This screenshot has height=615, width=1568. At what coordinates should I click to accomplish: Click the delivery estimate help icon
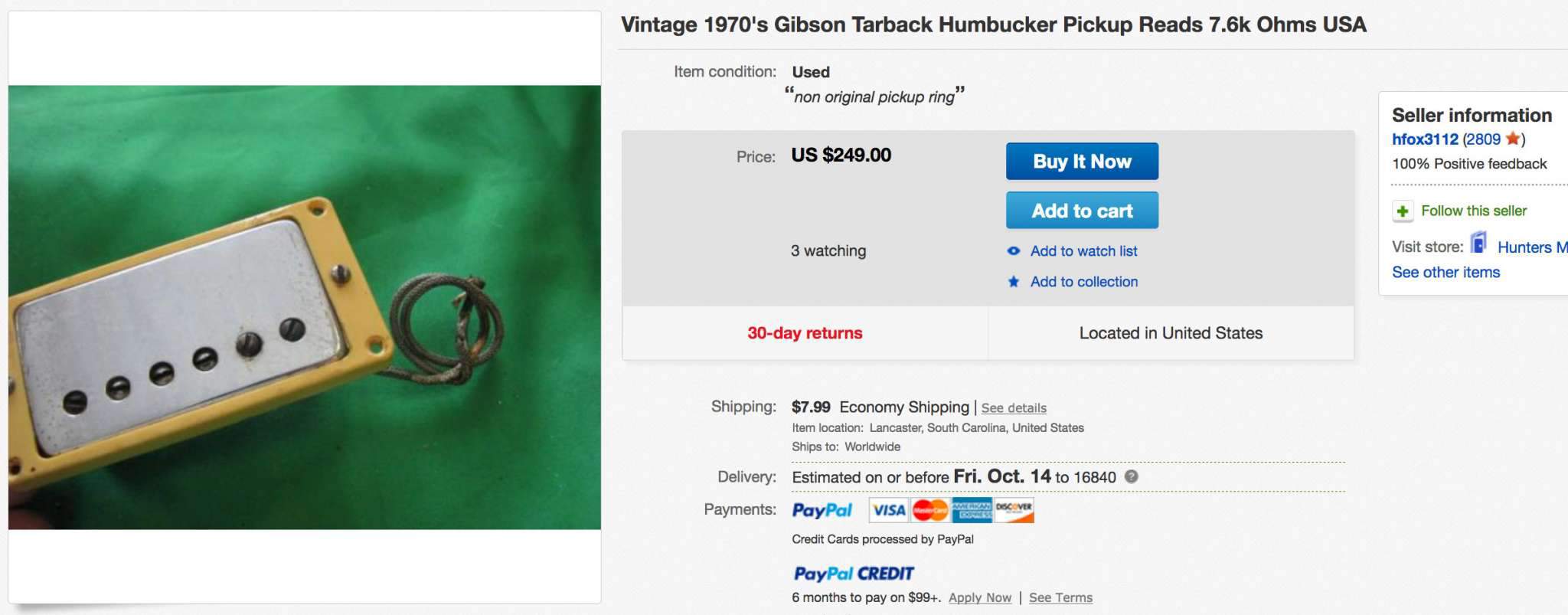pyautogui.click(x=1131, y=476)
